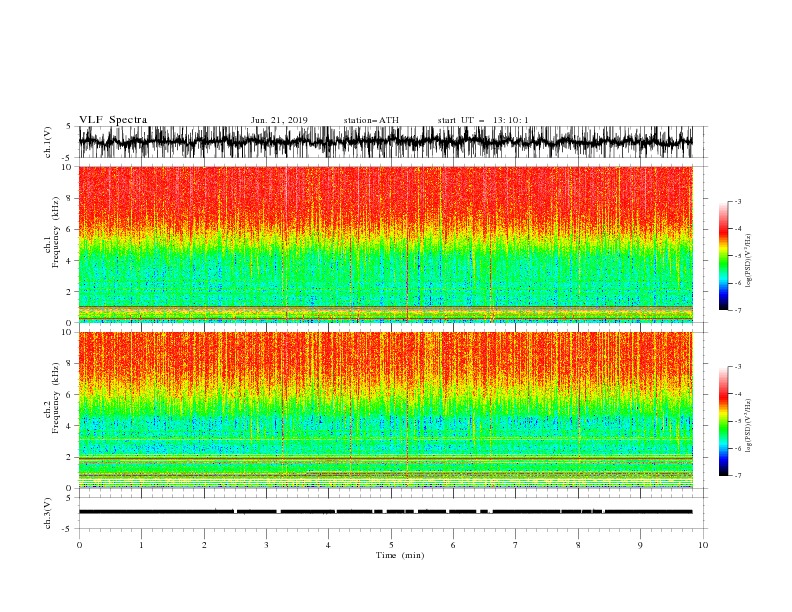Click the "0" tick on the time axis

(79, 545)
